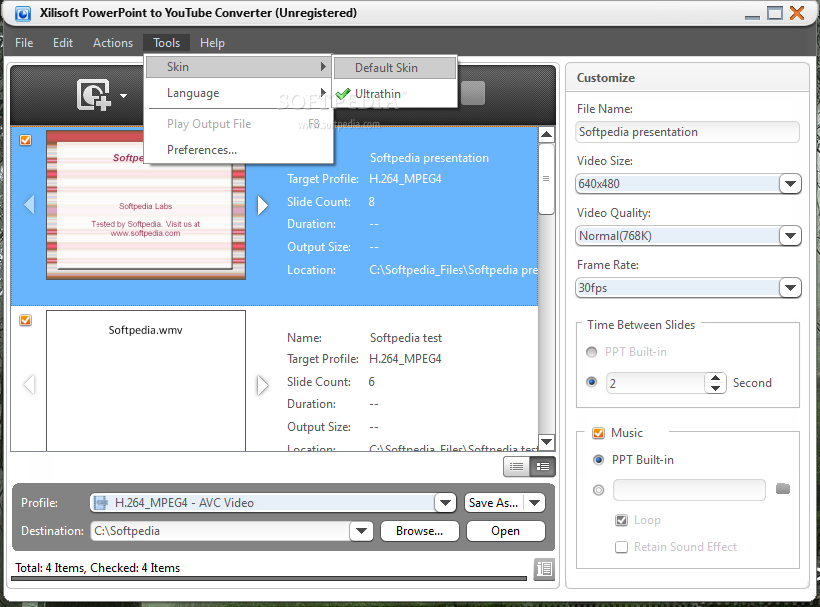Viewport: 820px width, 607px height.
Task: Open Preferences from Tools menu
Action: [238, 150]
